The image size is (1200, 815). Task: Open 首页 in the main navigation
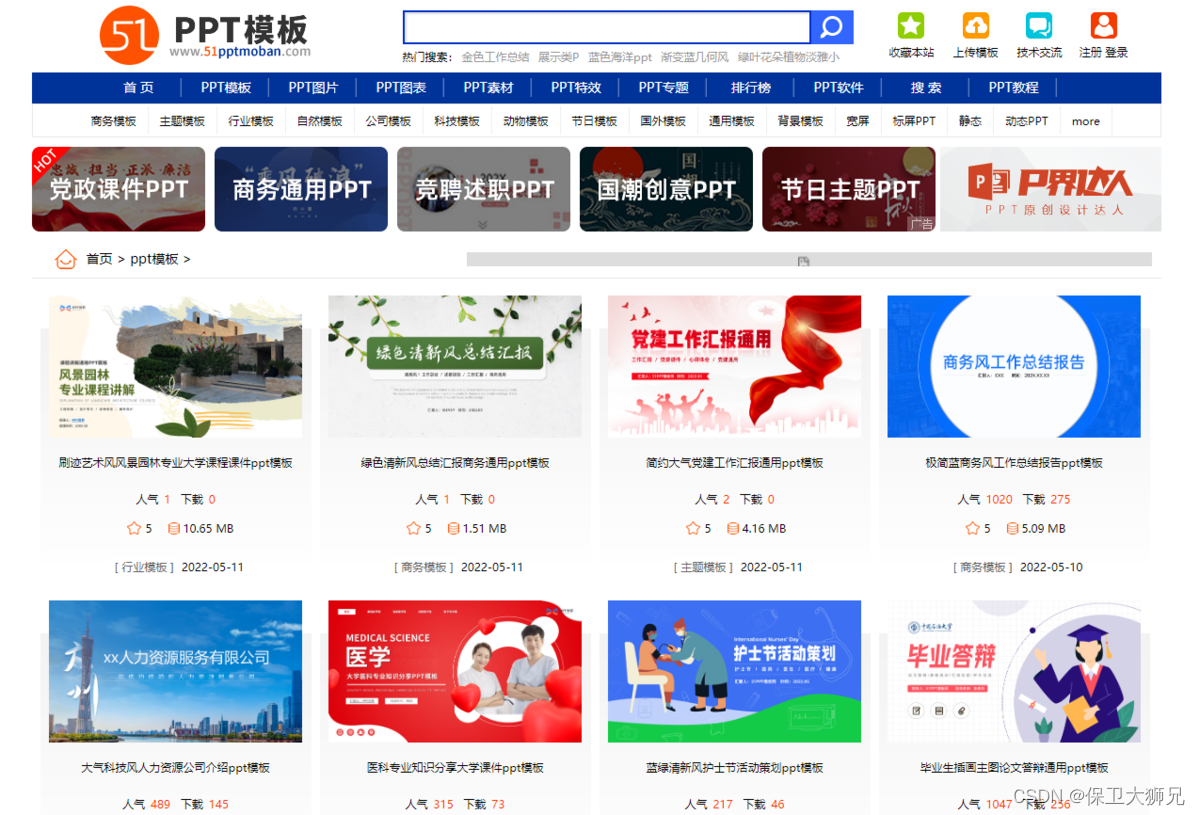(x=139, y=88)
